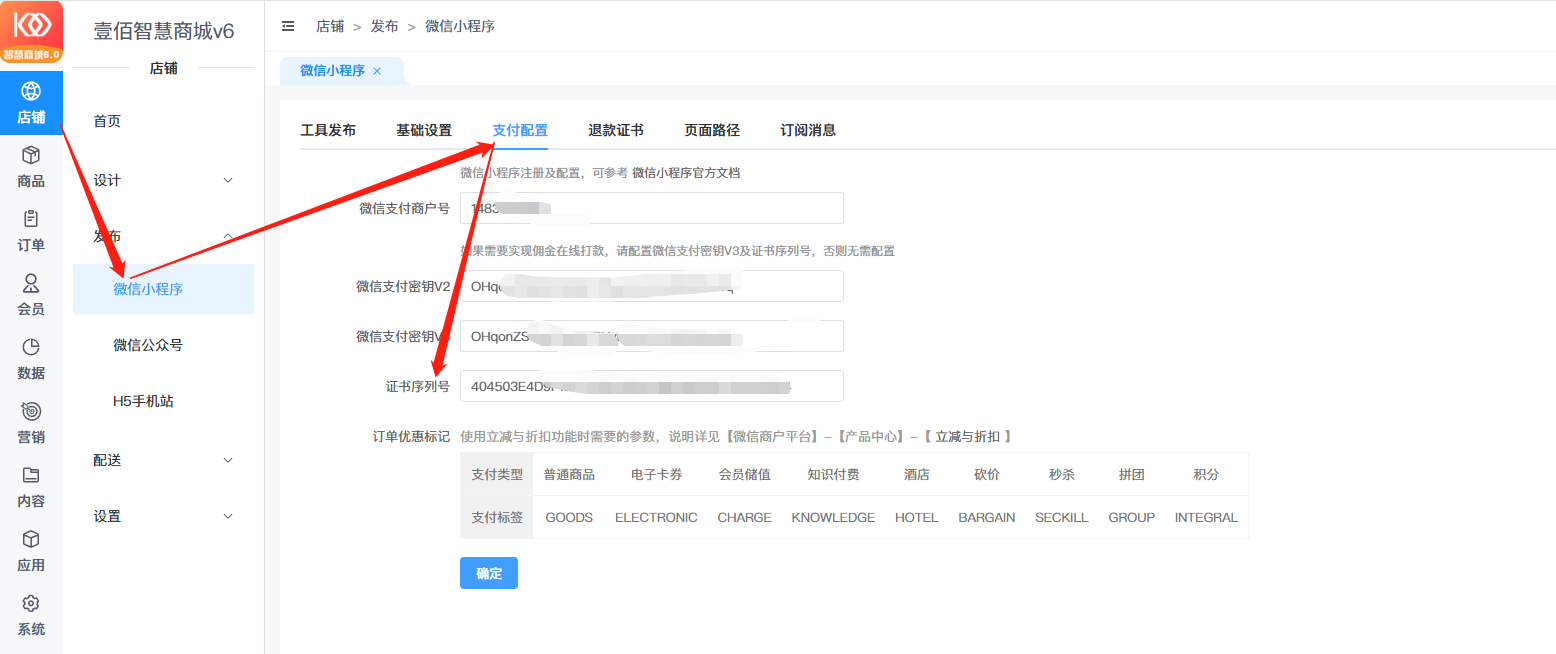Open the 营销 target icon section
Viewport: 1556px width, 654px height.
point(31,423)
